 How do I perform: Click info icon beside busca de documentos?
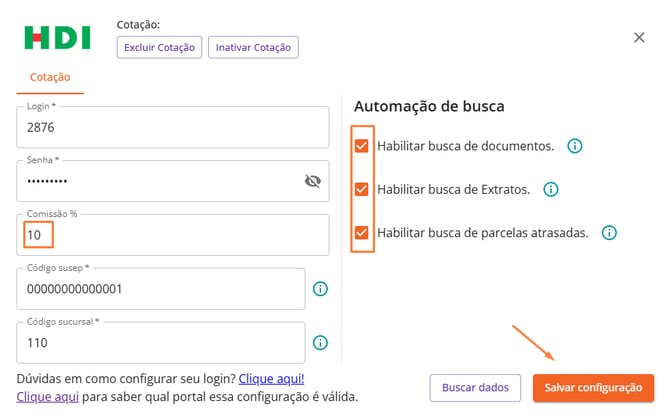pyautogui.click(x=575, y=146)
